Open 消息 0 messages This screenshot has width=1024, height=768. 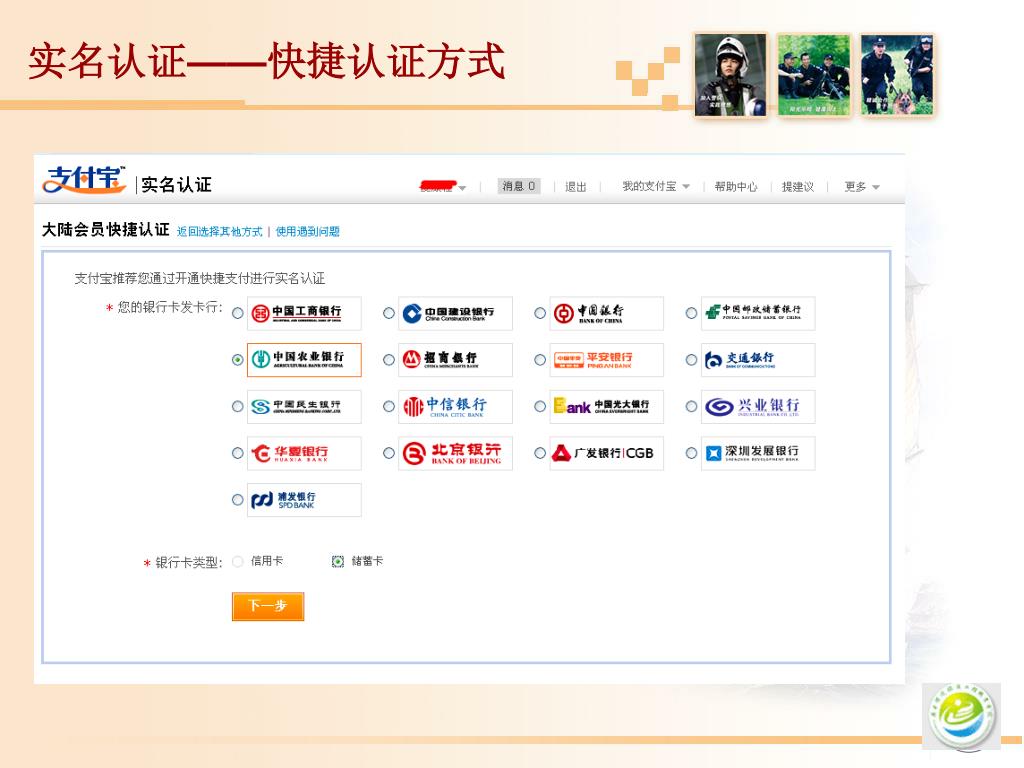pyautogui.click(x=519, y=186)
